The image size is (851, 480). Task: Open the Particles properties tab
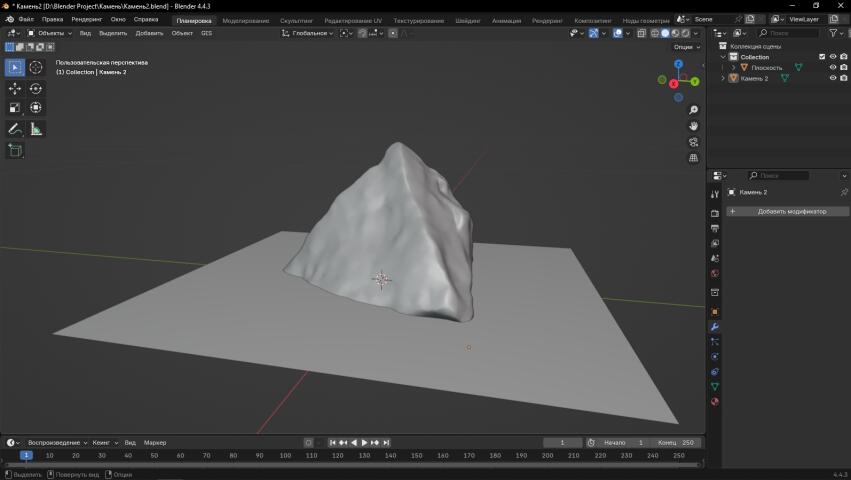715,342
